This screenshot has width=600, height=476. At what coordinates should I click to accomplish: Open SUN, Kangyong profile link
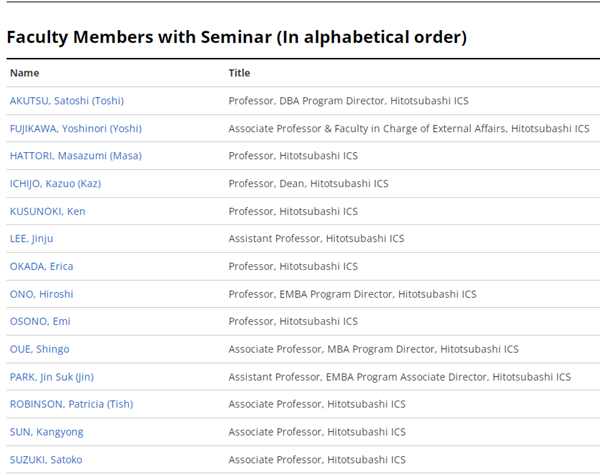coord(47,432)
